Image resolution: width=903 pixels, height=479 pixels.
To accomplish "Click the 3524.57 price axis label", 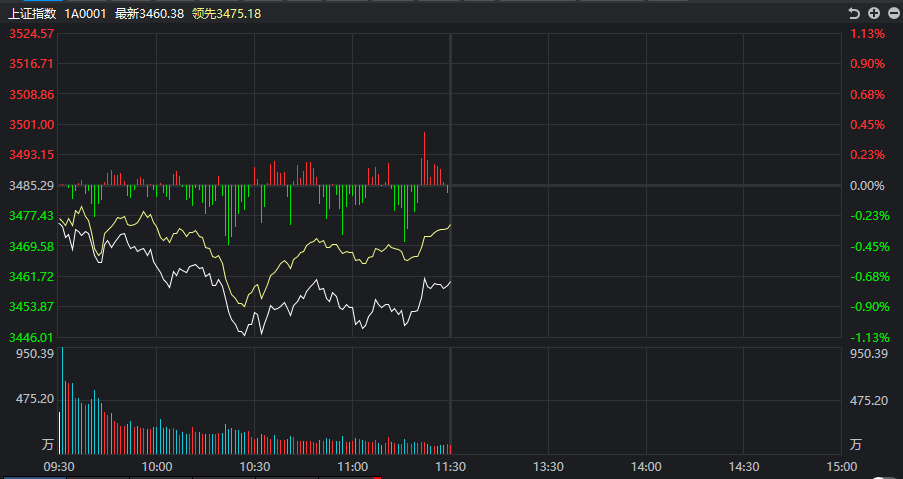I will point(32,33).
